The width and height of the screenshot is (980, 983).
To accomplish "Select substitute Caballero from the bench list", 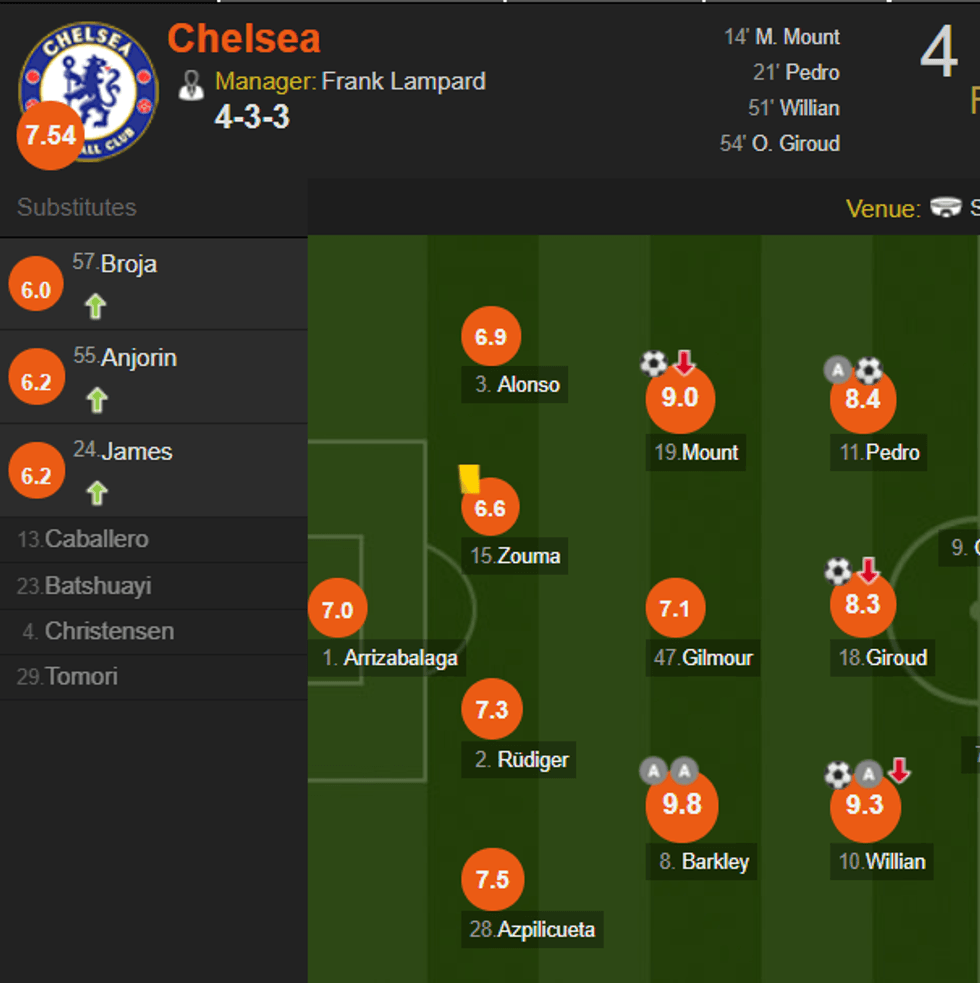I will 97,539.
